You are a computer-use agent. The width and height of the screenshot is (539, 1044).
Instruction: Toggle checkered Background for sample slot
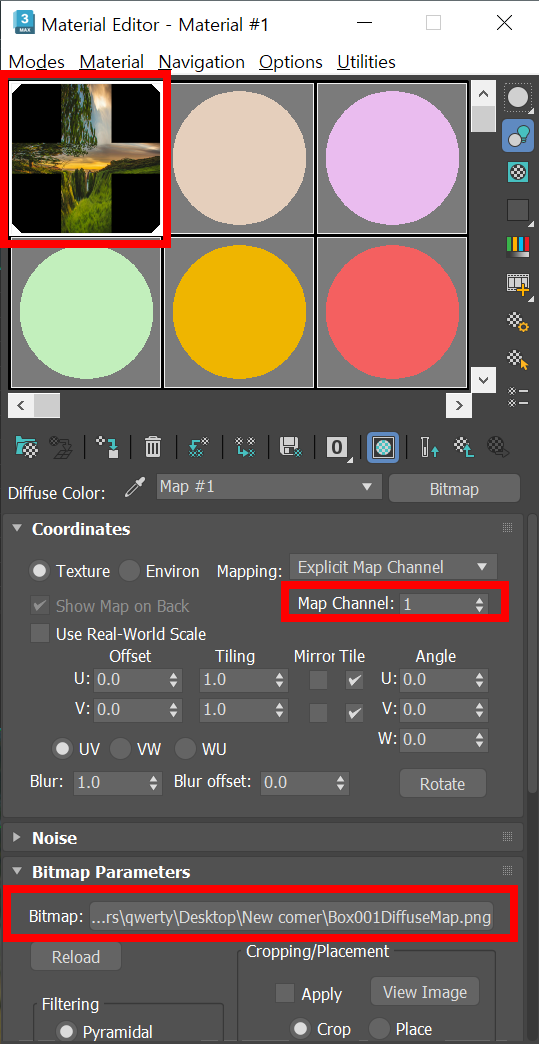(517, 172)
